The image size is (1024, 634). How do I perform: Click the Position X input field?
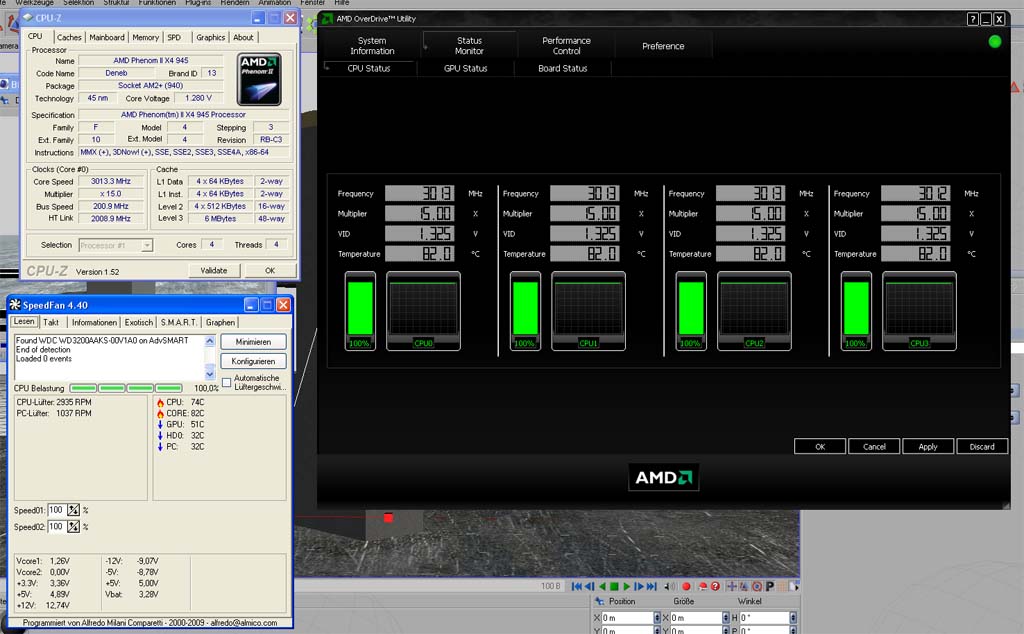[x=627, y=618]
